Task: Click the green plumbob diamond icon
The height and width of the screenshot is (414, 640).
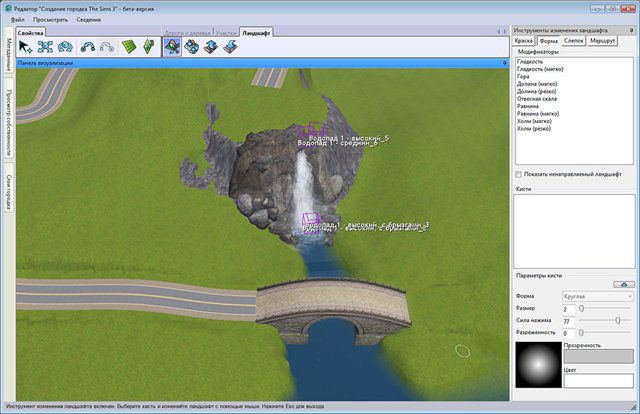Action: (149, 47)
